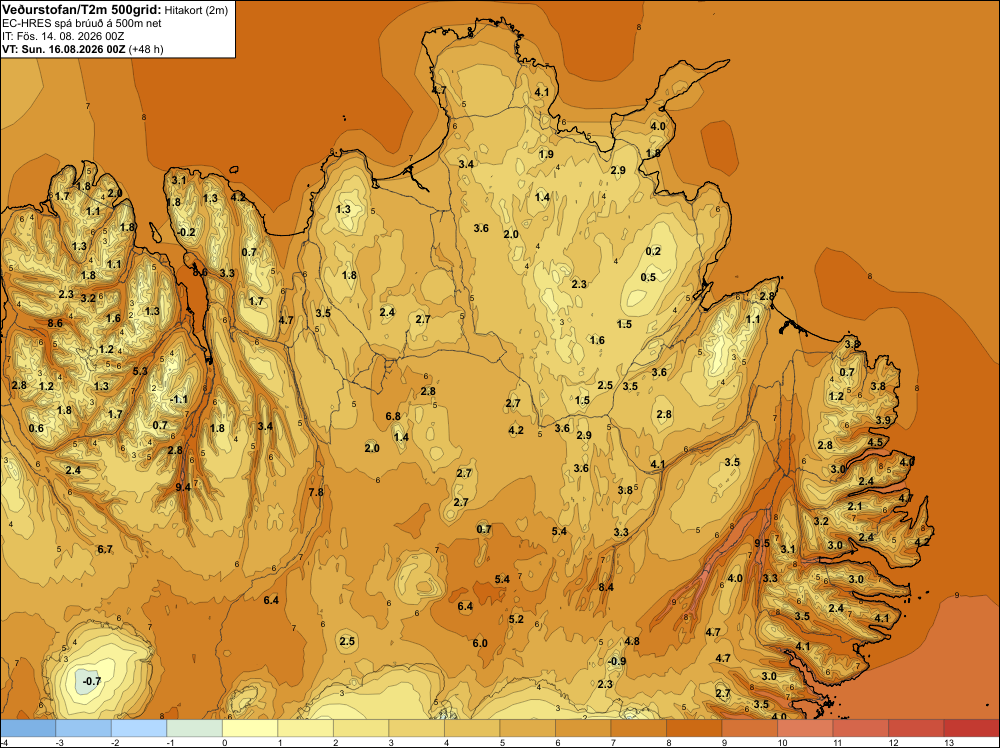Click the dark red swatch right of 13
This screenshot has width=1000, height=748.
971,728
